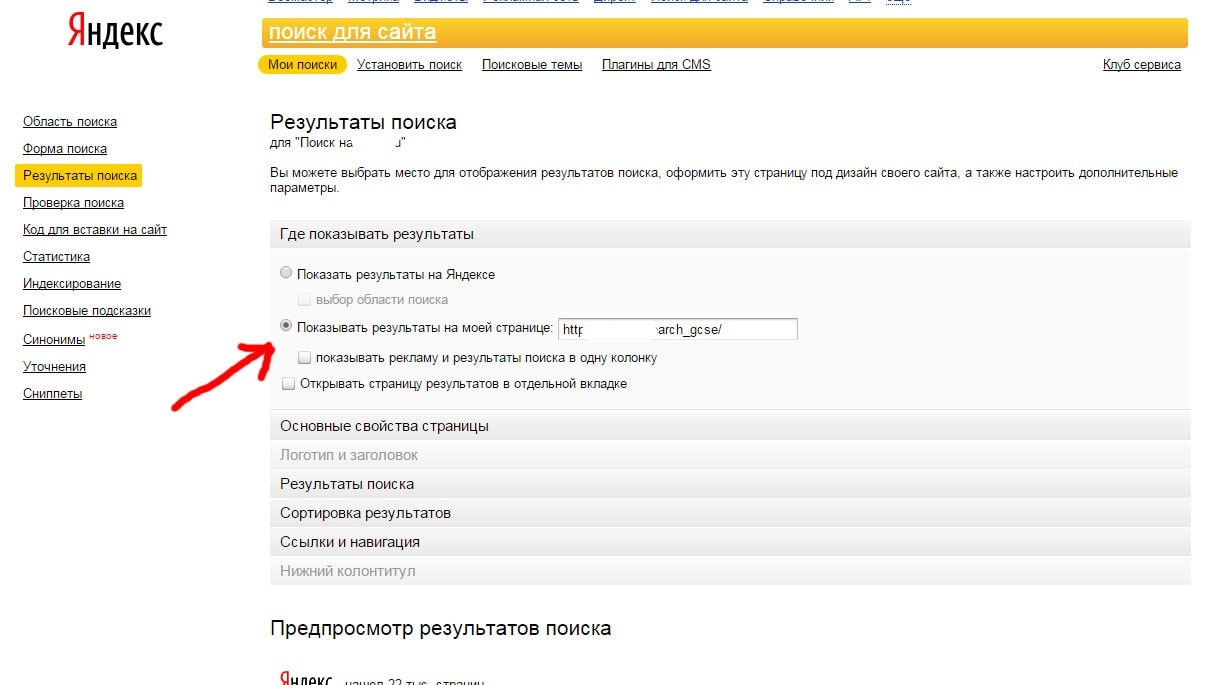Switch to 'Поисковые темы' tab
Viewport: 1232px width, 685px height.
[x=532, y=65]
